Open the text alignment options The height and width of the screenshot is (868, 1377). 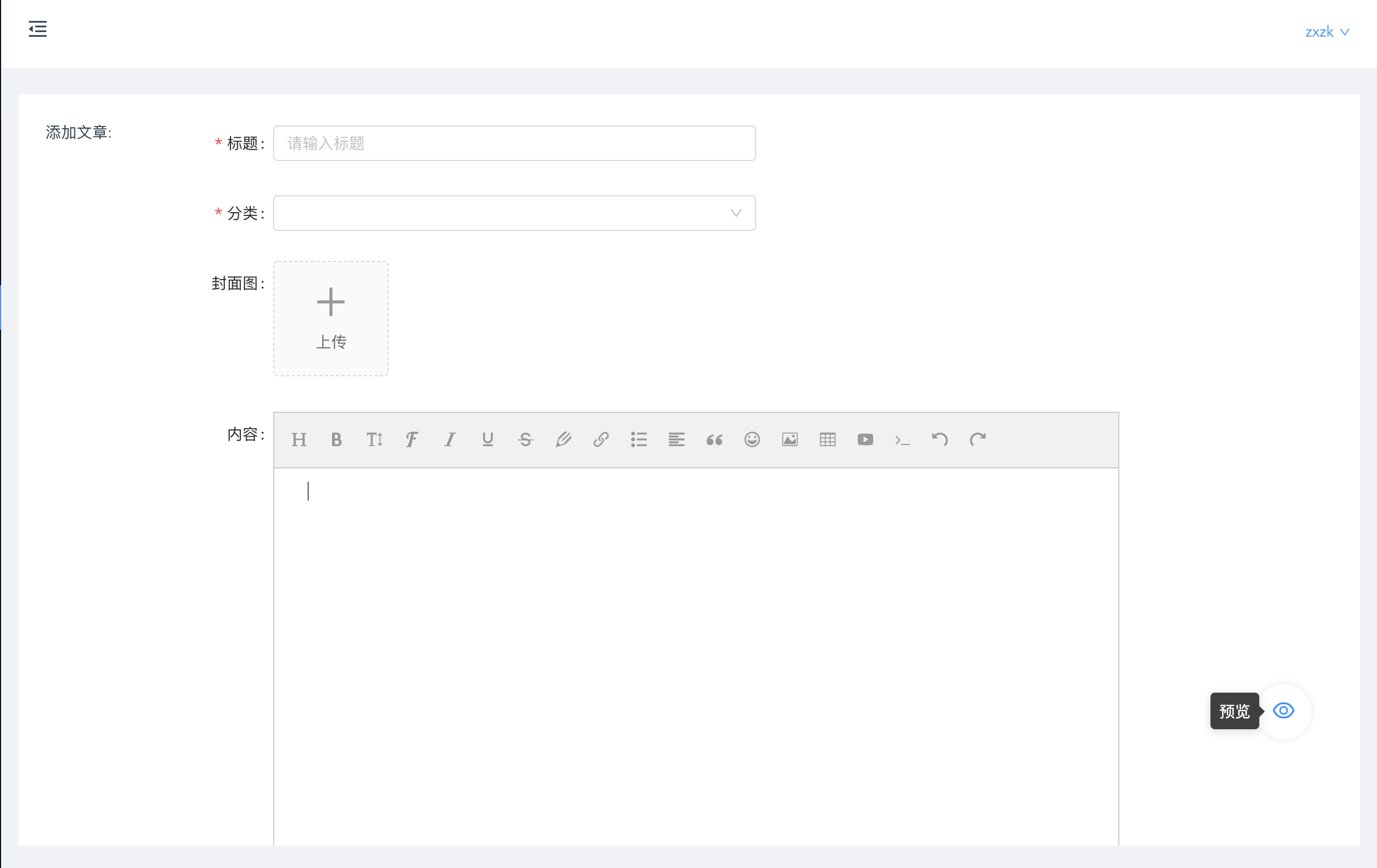(x=676, y=440)
